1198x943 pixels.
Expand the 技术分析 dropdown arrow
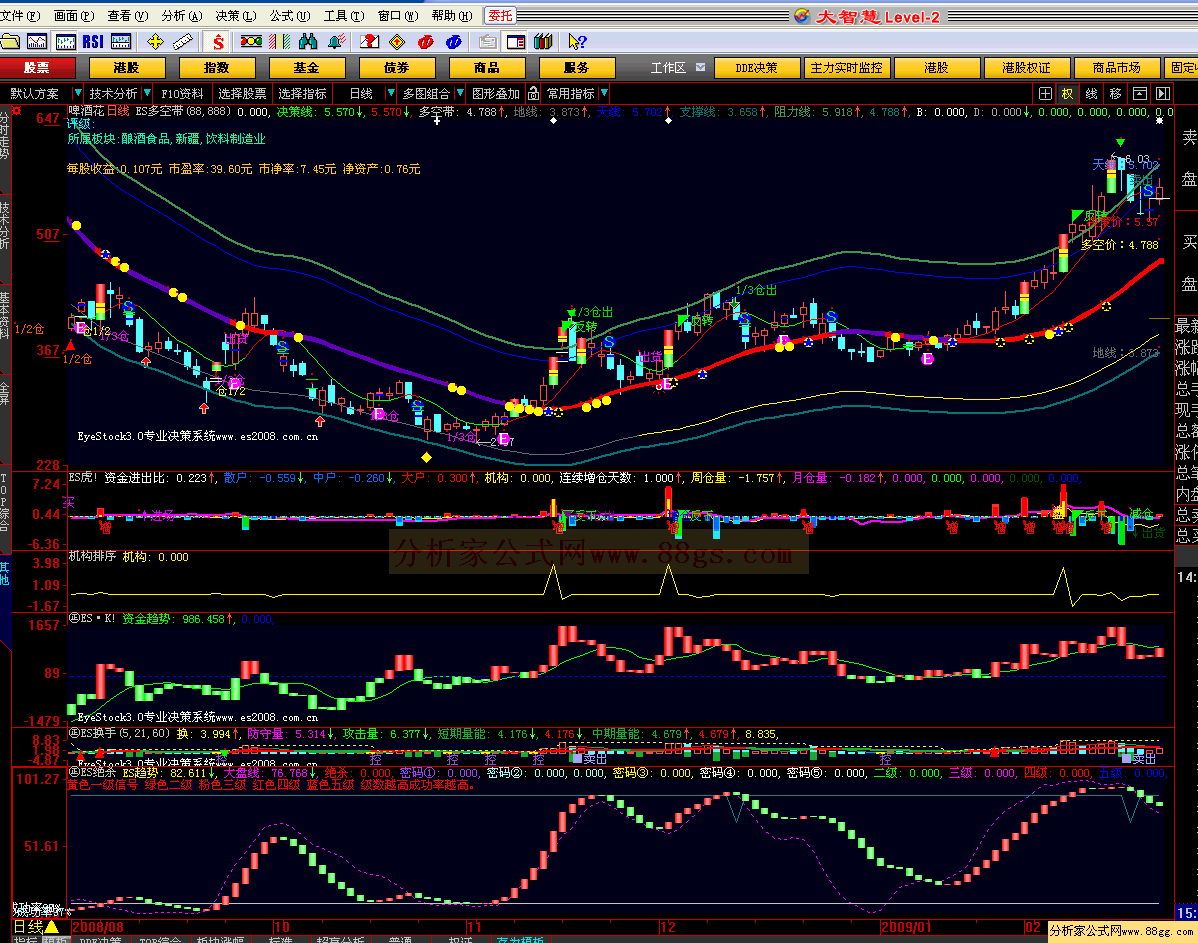click(x=147, y=93)
